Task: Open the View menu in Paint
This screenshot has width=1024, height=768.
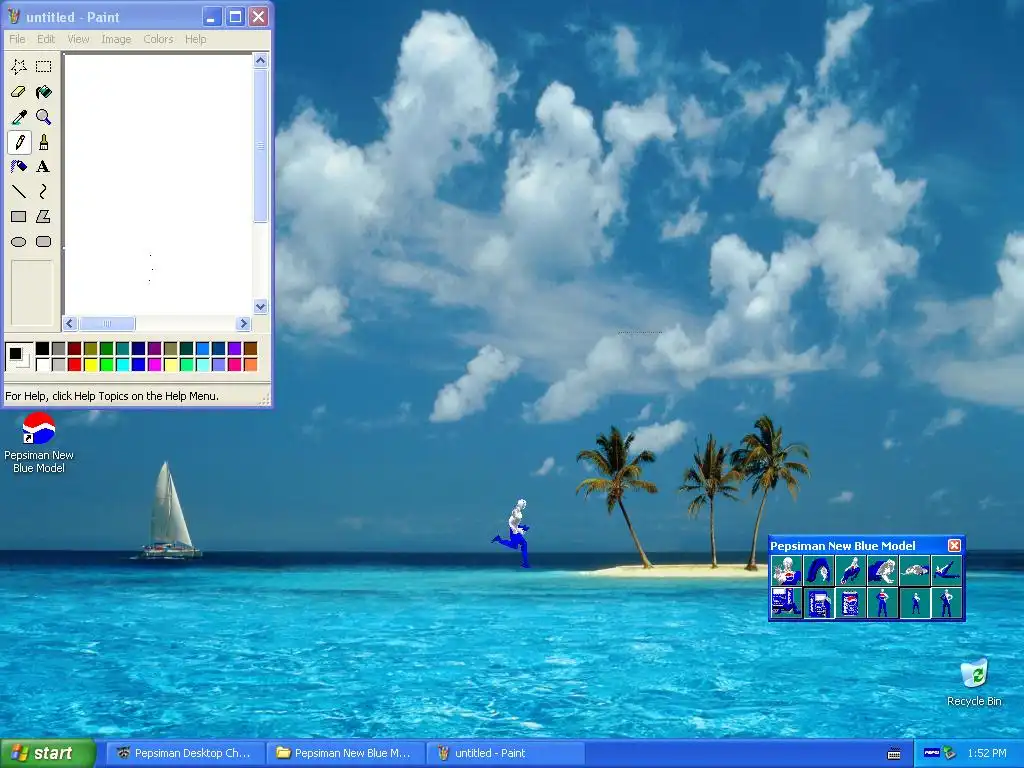Action: click(78, 39)
